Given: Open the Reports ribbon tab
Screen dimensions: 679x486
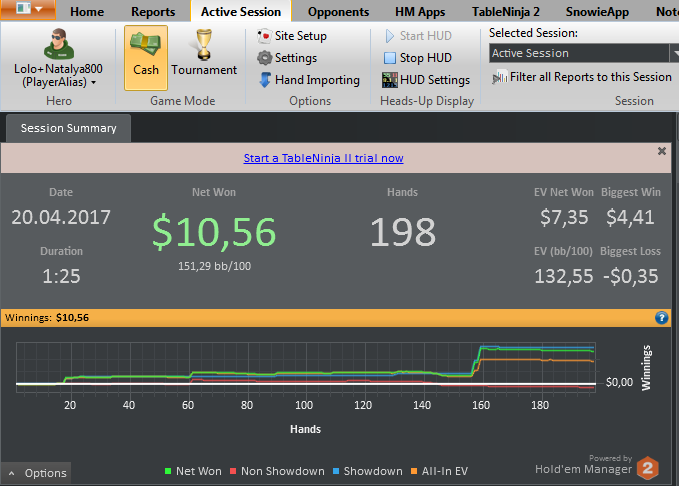Looking at the screenshot, I should click(153, 12).
